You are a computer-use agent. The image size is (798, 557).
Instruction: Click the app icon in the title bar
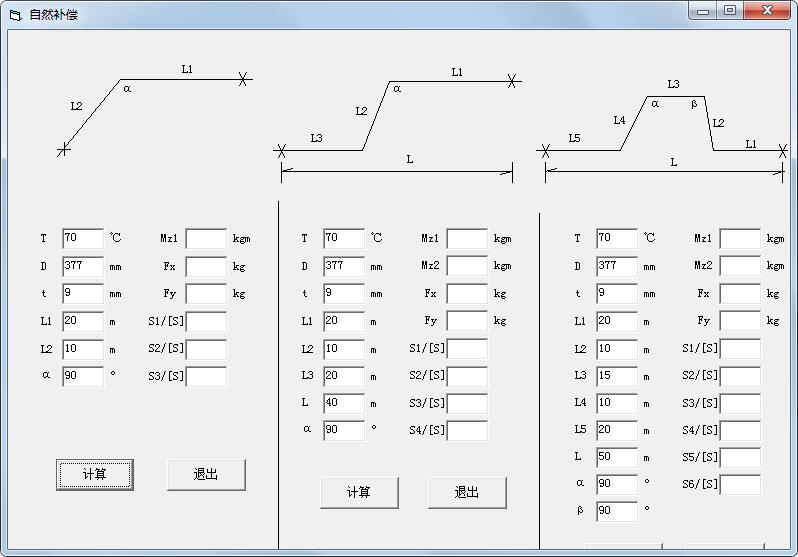coord(15,15)
